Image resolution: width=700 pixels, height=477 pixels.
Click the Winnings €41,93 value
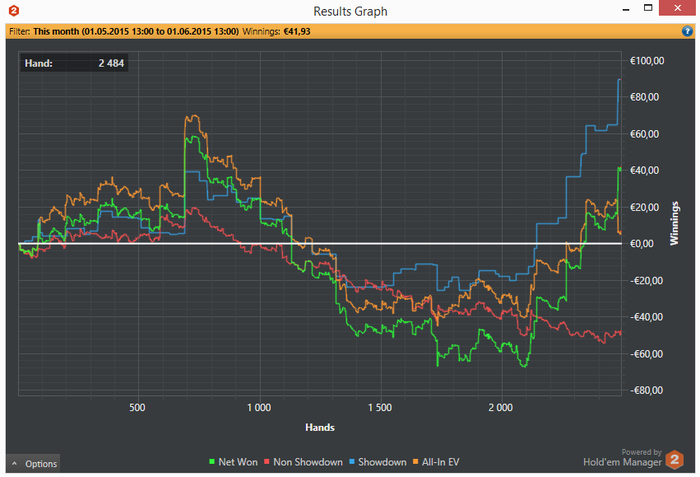296,31
